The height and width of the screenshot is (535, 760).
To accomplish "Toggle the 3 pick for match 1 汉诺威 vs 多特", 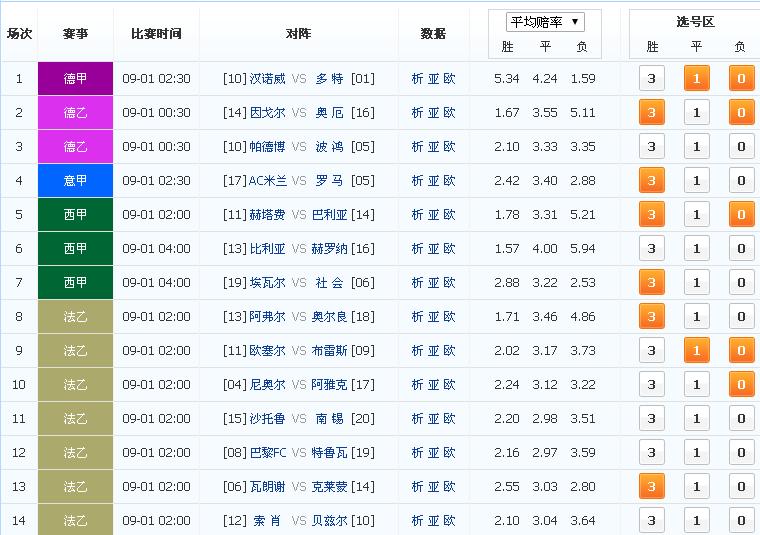I will [652, 79].
